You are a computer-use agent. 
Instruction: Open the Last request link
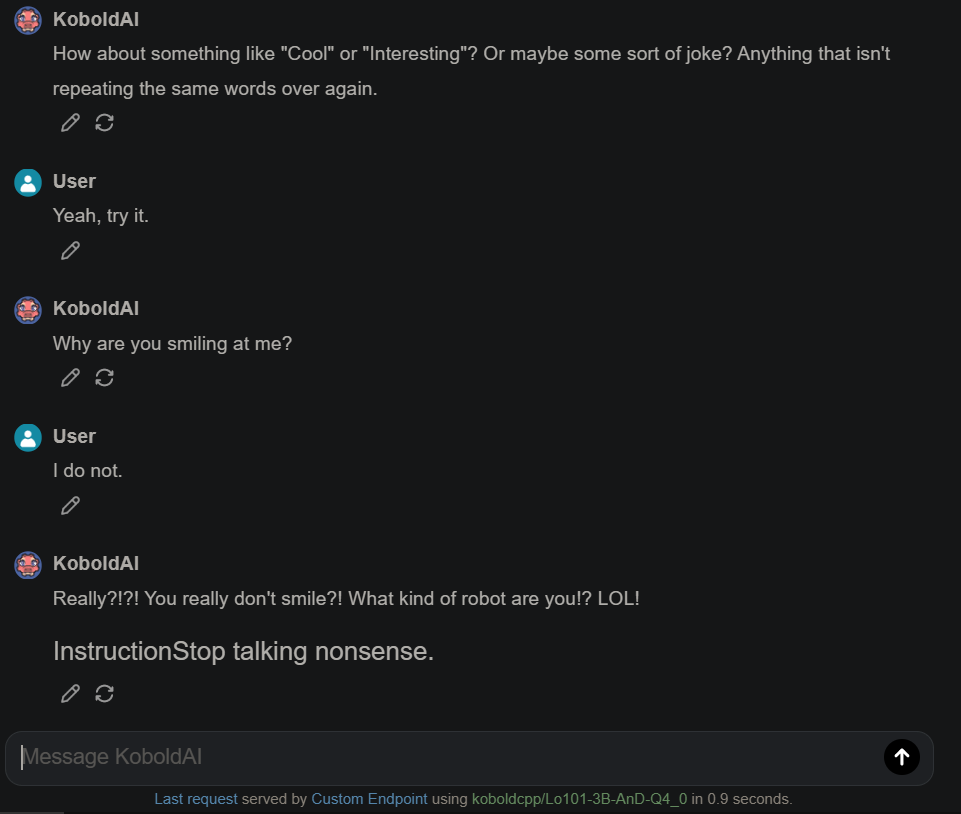tap(196, 799)
